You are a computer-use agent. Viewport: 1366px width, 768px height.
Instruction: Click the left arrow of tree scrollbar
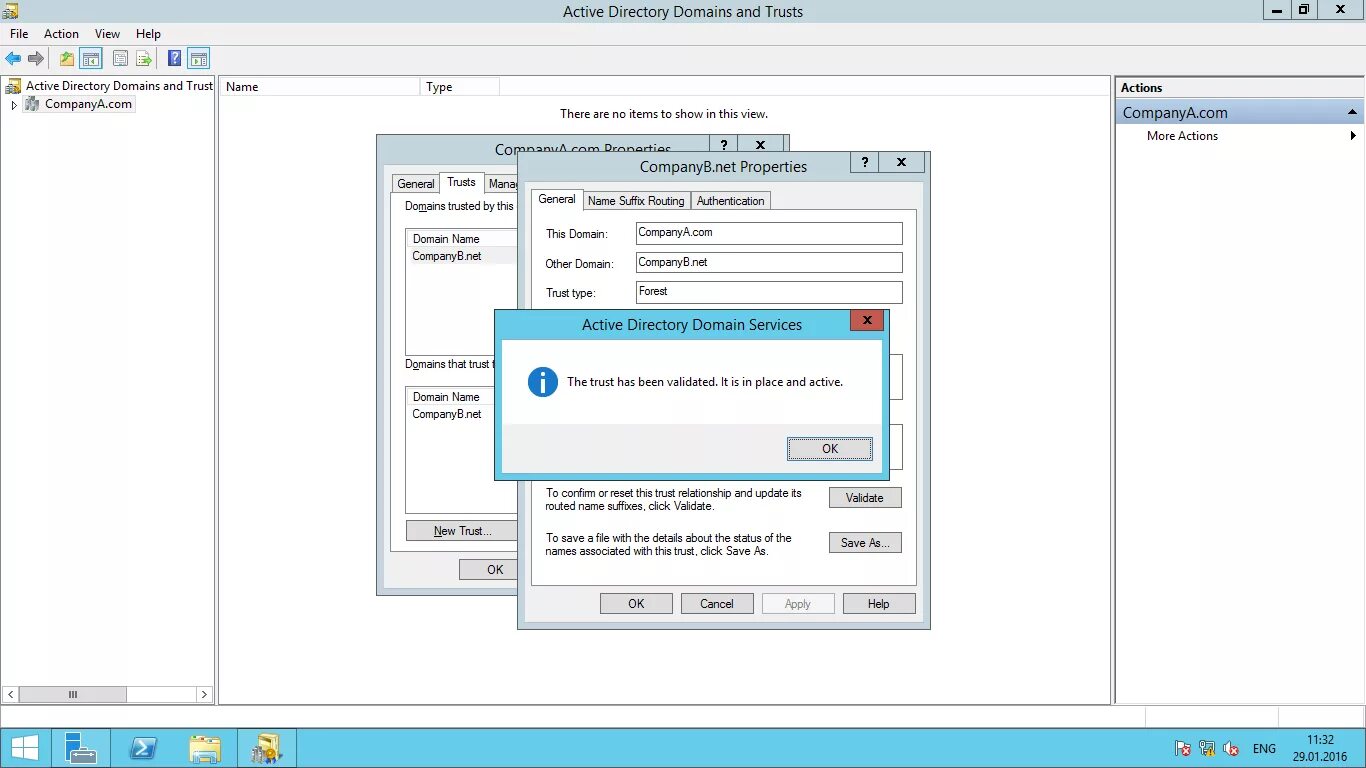pos(11,694)
